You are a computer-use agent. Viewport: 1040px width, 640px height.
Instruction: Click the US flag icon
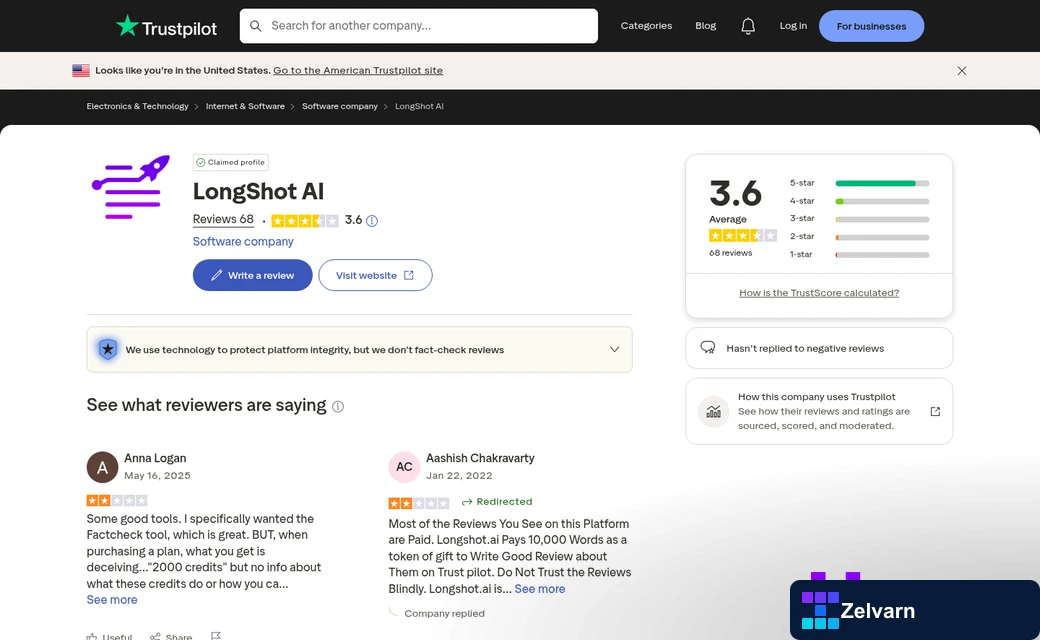point(81,70)
